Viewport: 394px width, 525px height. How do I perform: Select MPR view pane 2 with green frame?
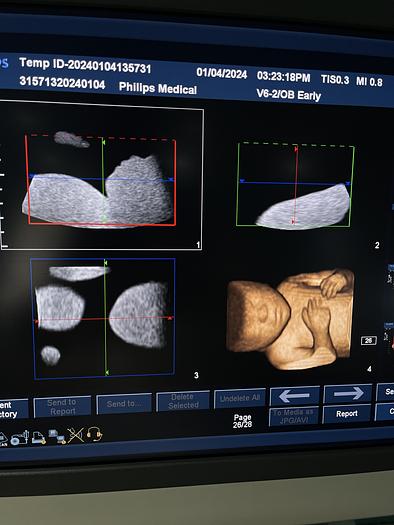pos(295,186)
